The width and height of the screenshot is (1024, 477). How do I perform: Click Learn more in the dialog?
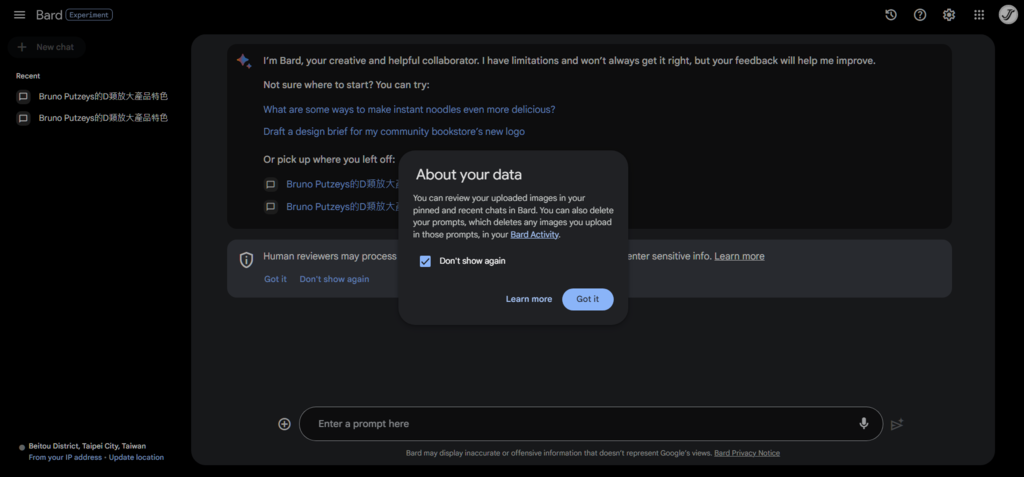(528, 299)
